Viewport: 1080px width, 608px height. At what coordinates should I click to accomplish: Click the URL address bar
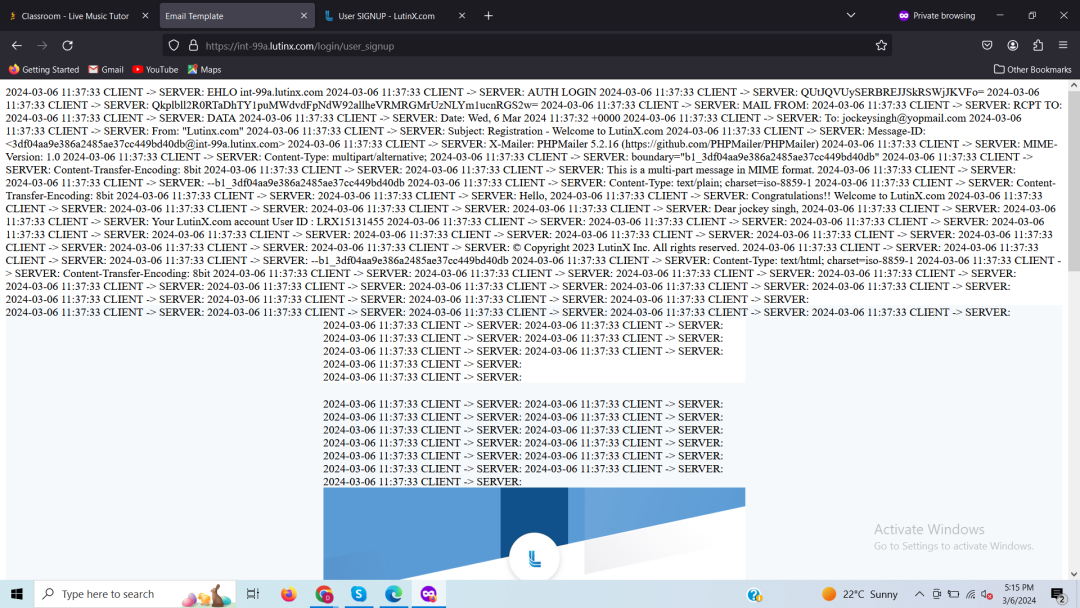[x=530, y=45]
